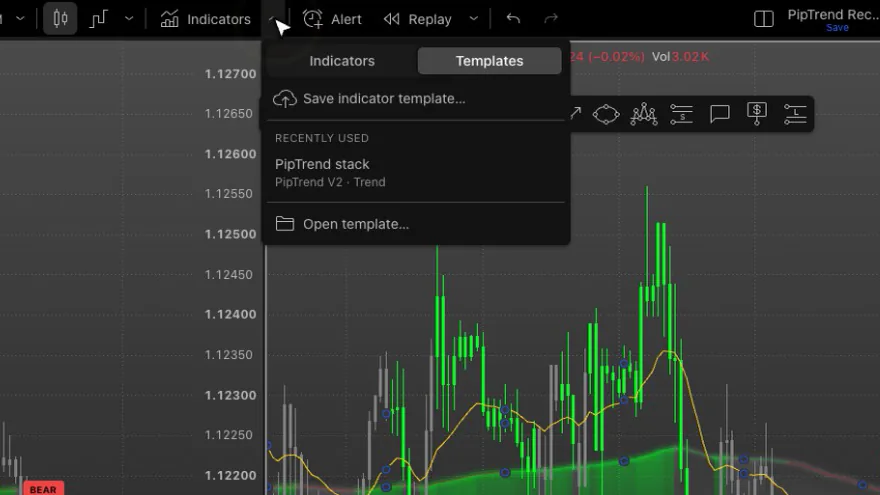Select the Templates tab

(x=489, y=61)
